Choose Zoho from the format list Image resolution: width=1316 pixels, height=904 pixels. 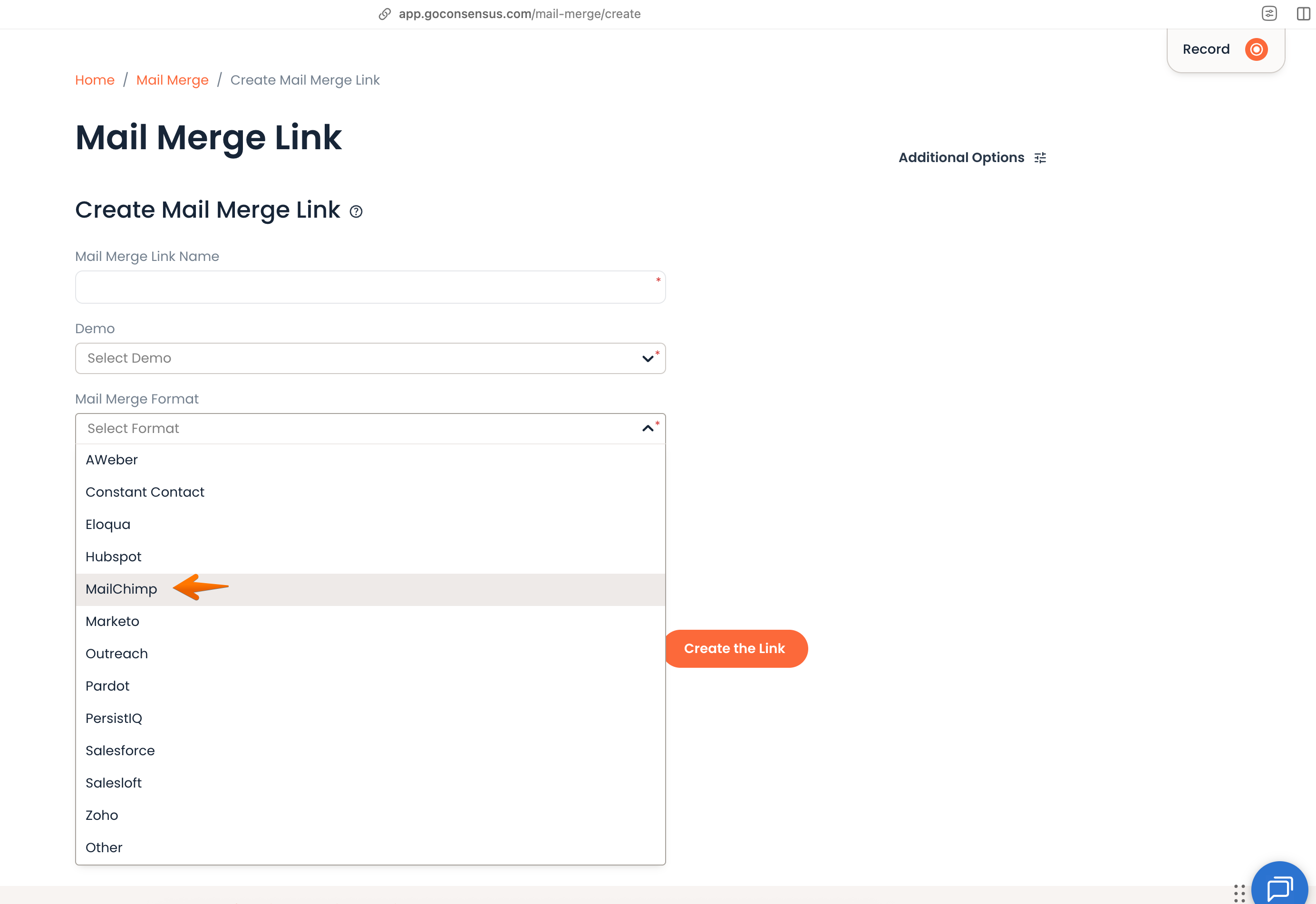pyautogui.click(x=370, y=815)
